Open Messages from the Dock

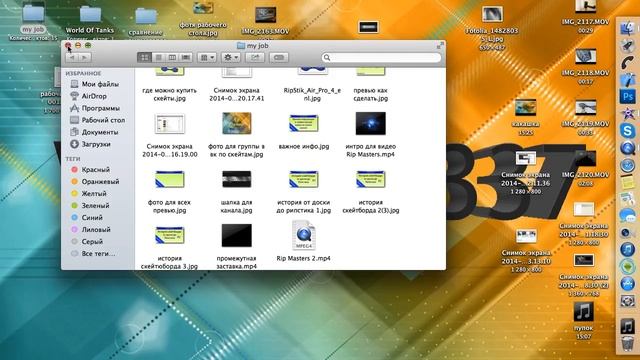pos(628,216)
